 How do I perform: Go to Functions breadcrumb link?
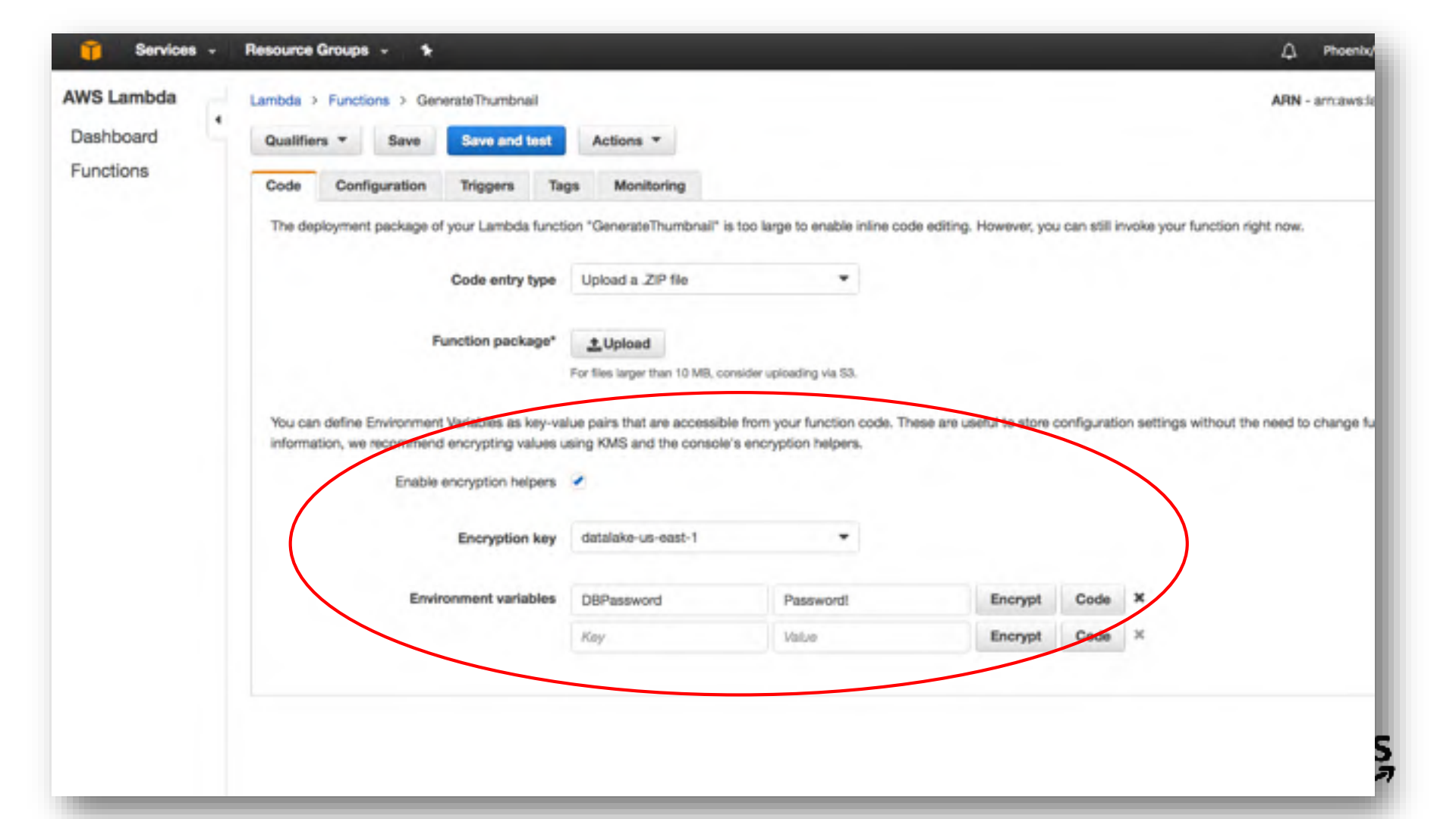click(358, 100)
